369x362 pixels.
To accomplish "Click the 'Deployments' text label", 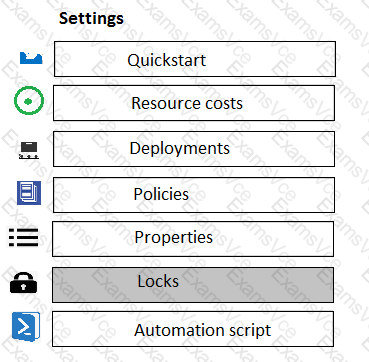I will coord(180,149).
